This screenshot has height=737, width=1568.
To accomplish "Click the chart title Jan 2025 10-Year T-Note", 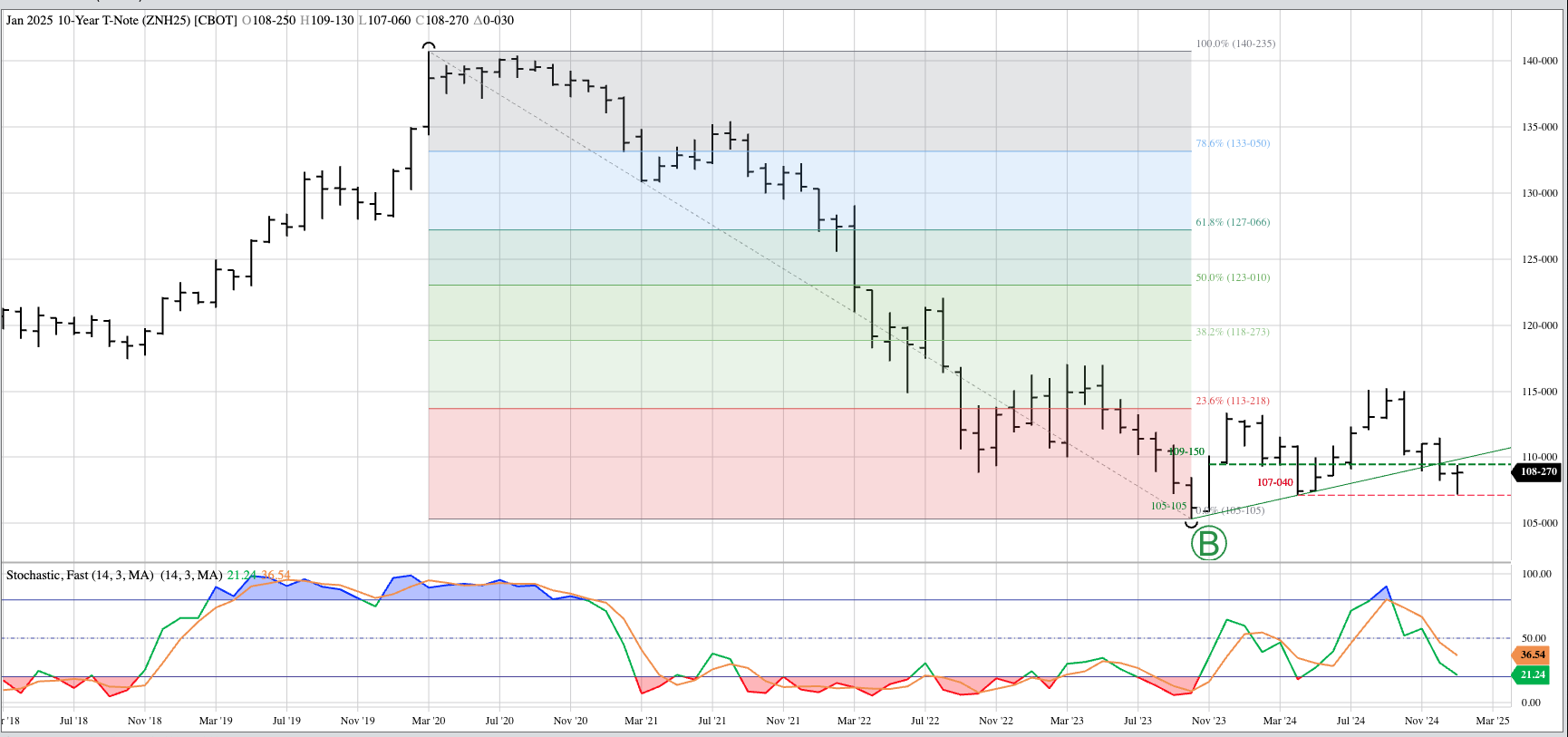I will click(98, 20).
